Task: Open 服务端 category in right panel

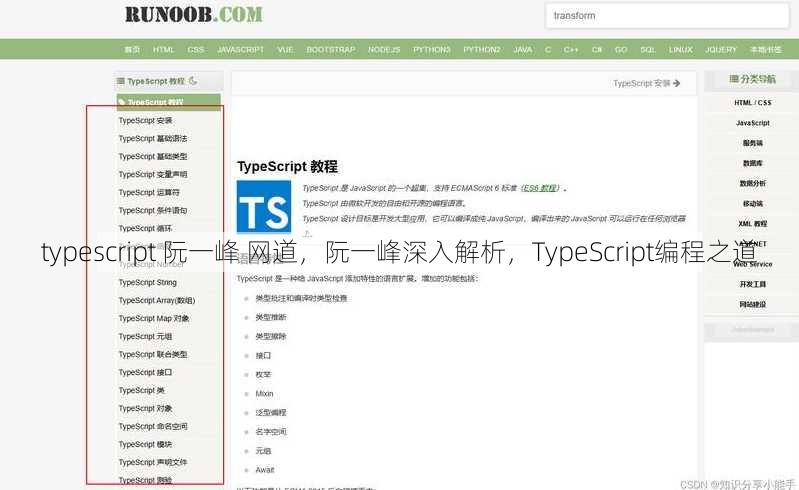Action: click(x=753, y=143)
